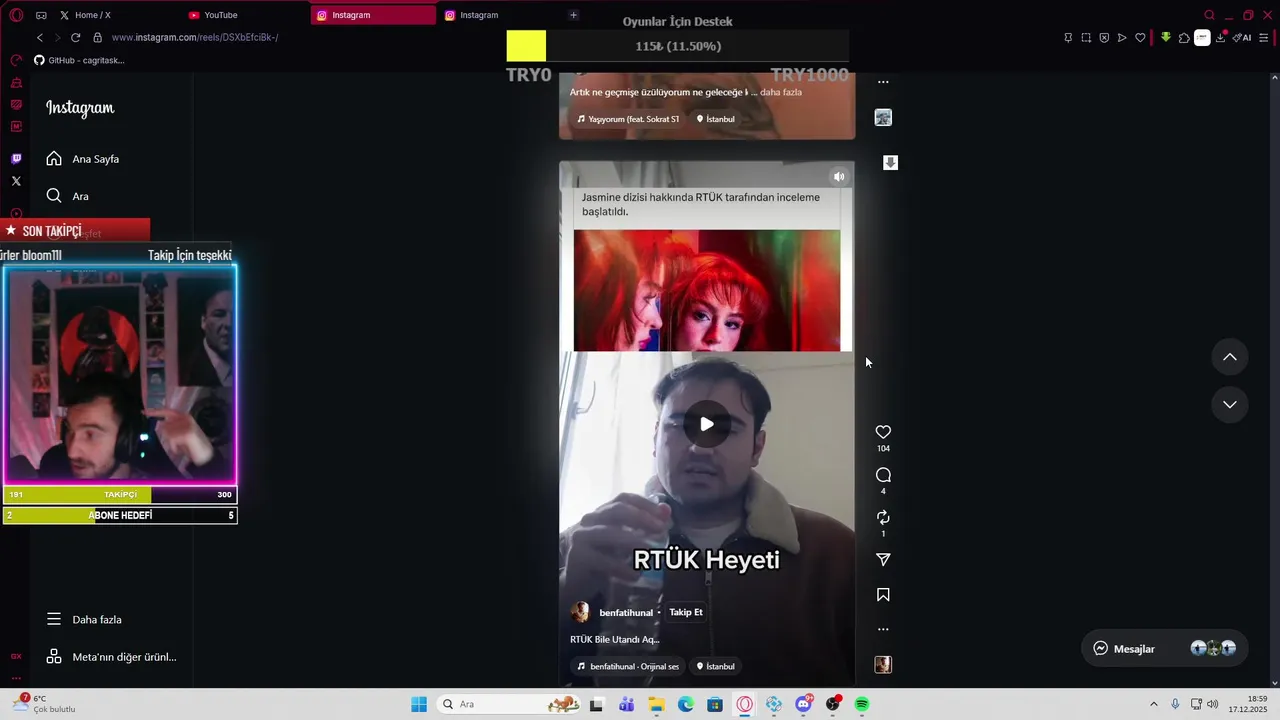Open reel options three-dot menu

click(x=883, y=630)
